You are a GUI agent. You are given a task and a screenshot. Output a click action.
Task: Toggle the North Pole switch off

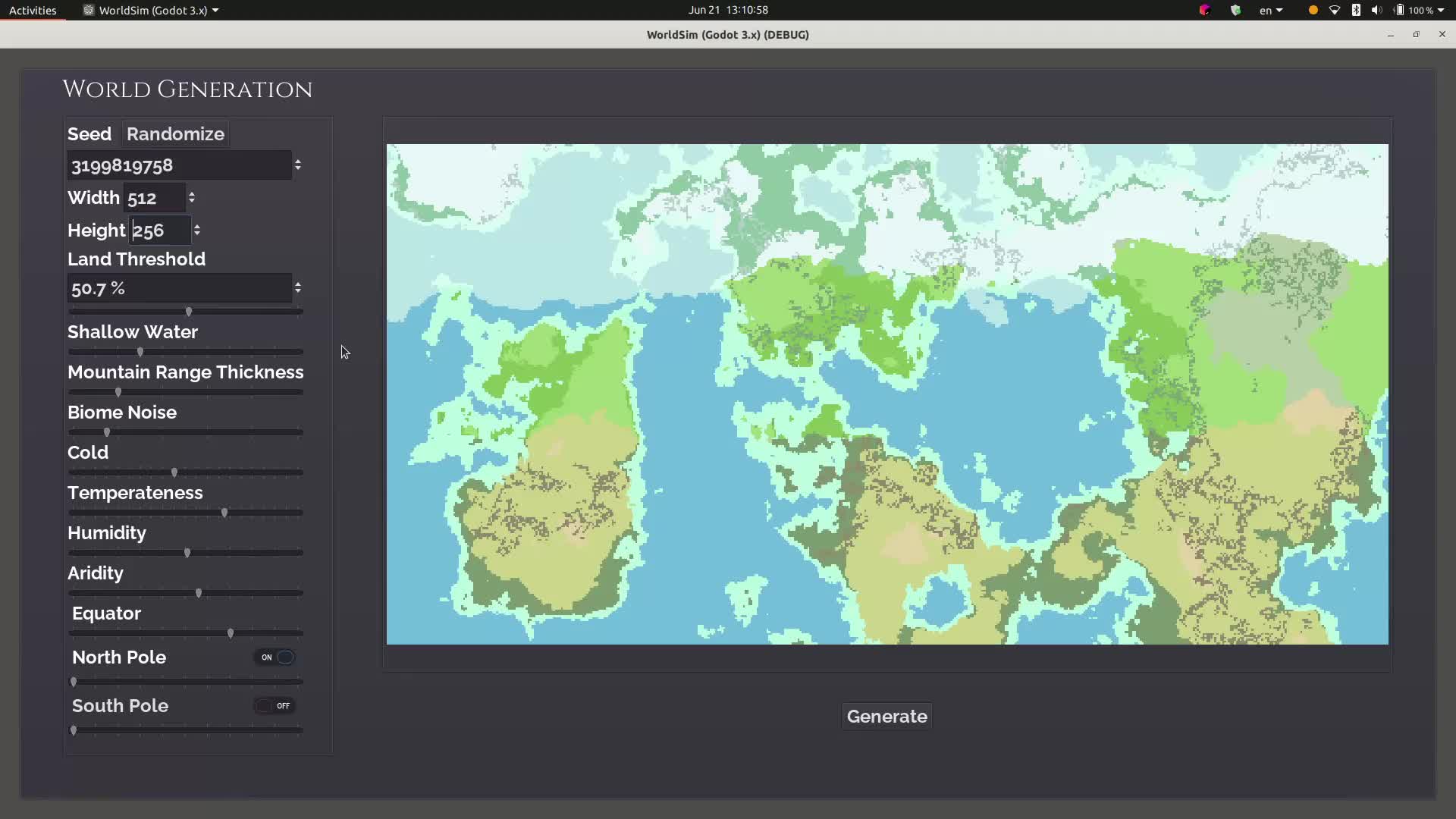pyautogui.click(x=275, y=657)
